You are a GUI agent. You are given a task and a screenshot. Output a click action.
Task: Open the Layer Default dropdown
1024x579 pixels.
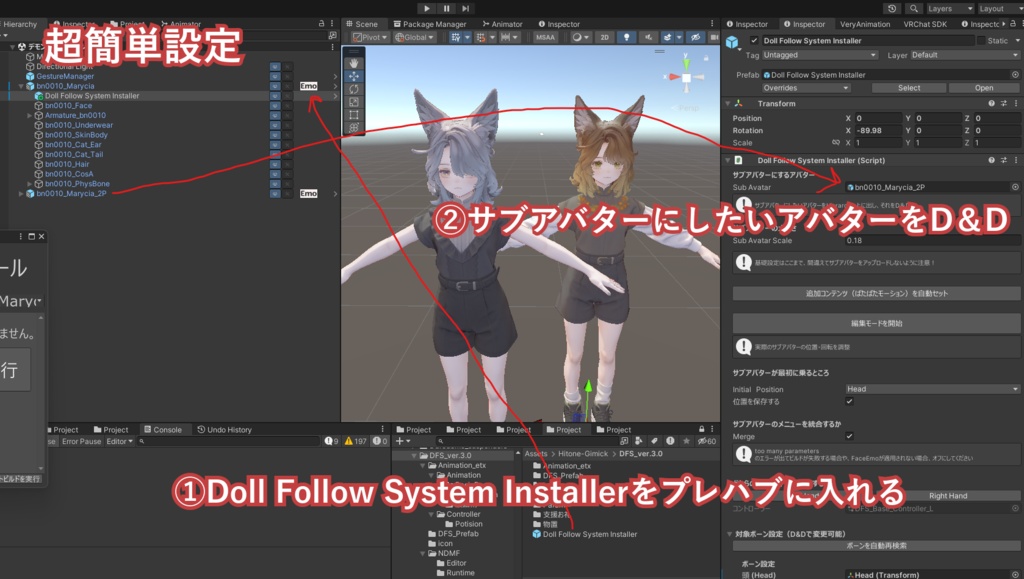pos(965,55)
